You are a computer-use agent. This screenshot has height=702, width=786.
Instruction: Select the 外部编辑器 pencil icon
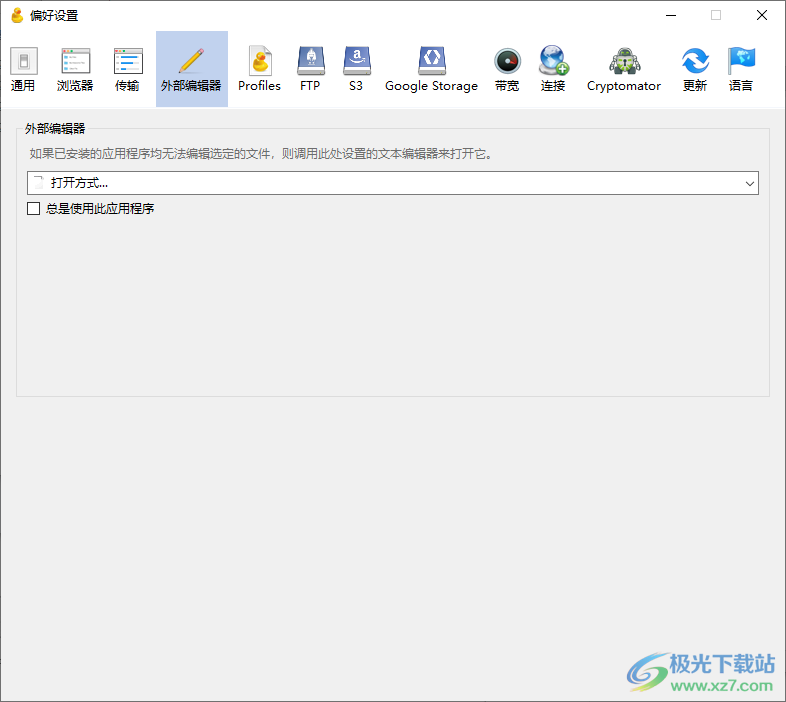(191, 61)
